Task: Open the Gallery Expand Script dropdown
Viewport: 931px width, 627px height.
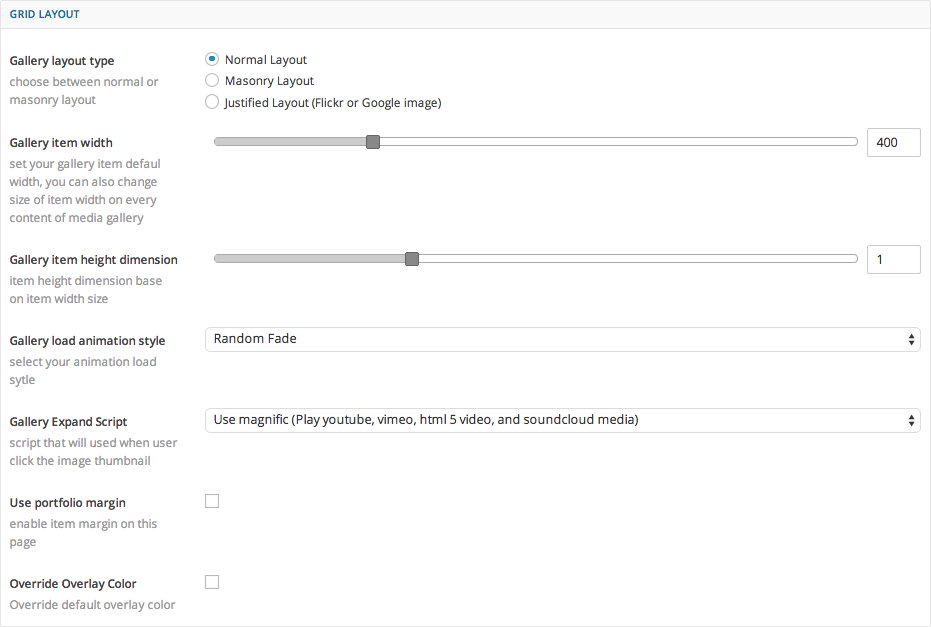Action: pyautogui.click(x=562, y=420)
